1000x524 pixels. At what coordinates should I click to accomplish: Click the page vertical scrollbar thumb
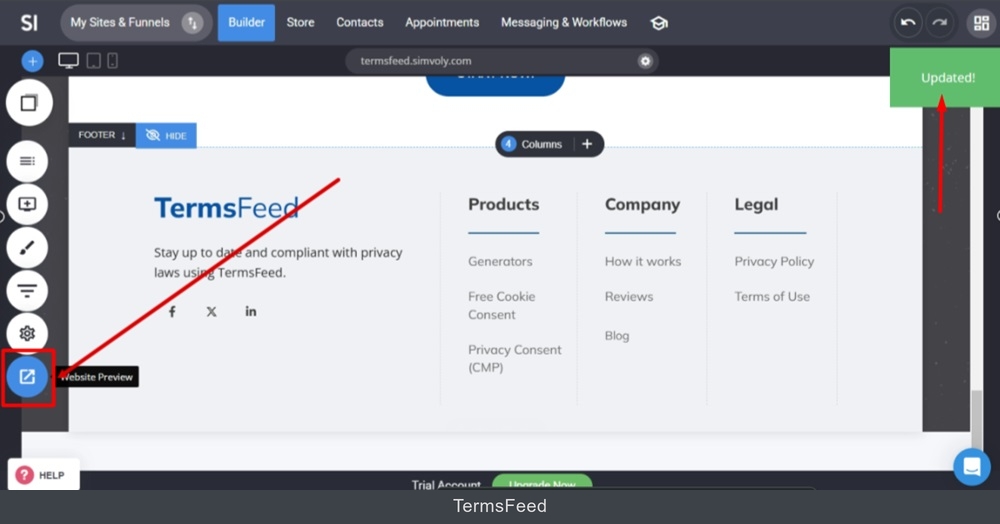[977, 419]
